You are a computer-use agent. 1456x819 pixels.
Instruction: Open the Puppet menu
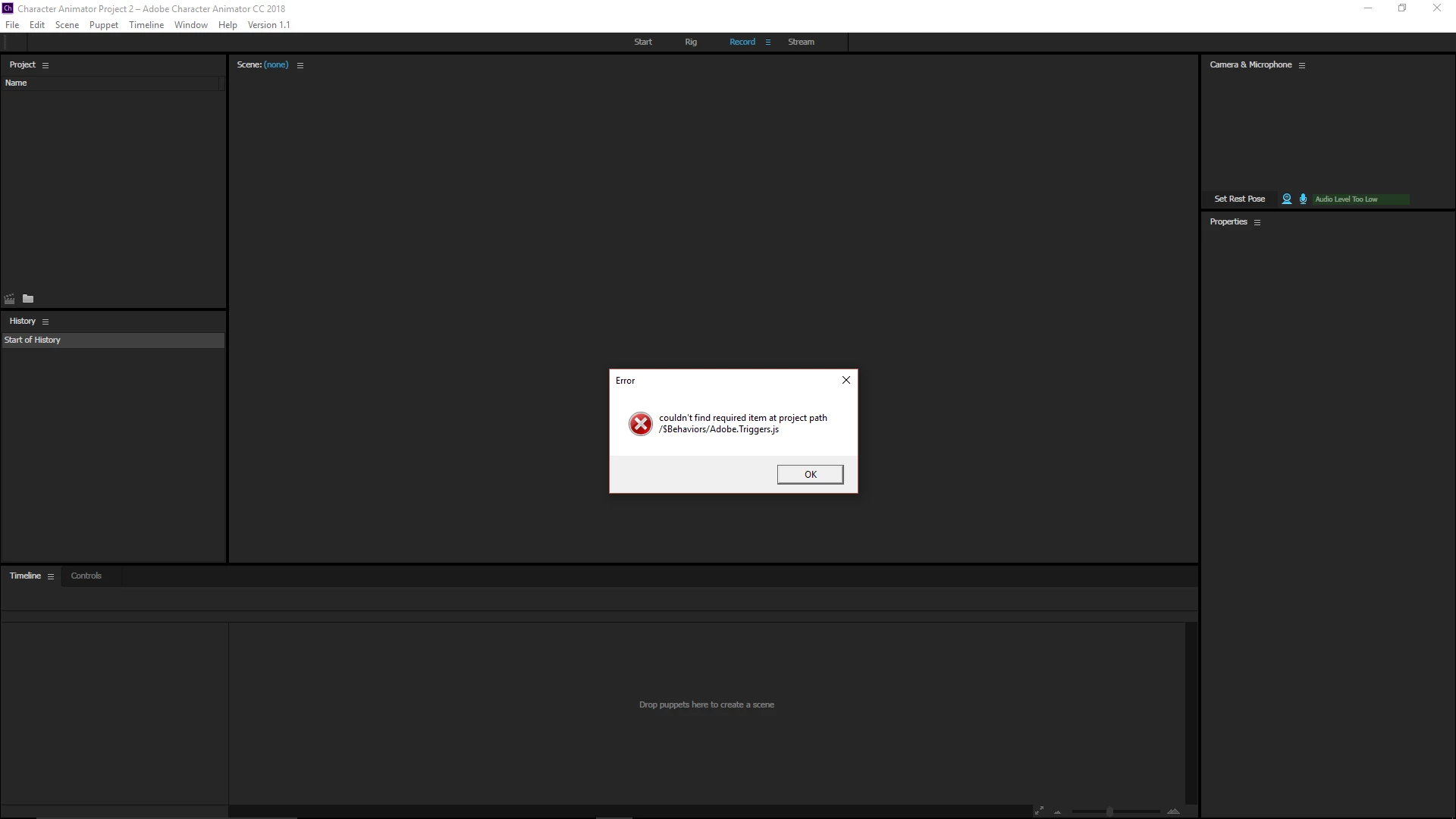click(104, 25)
